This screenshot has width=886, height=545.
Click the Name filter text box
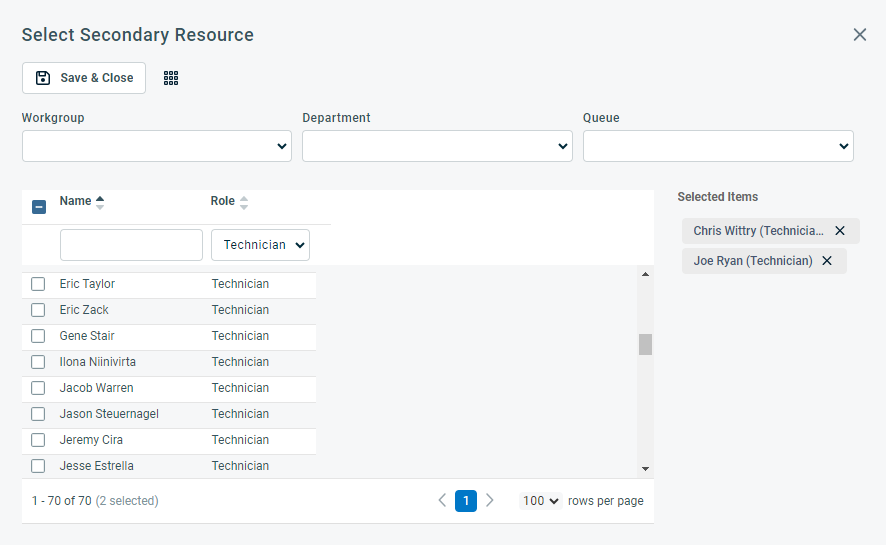click(x=131, y=245)
